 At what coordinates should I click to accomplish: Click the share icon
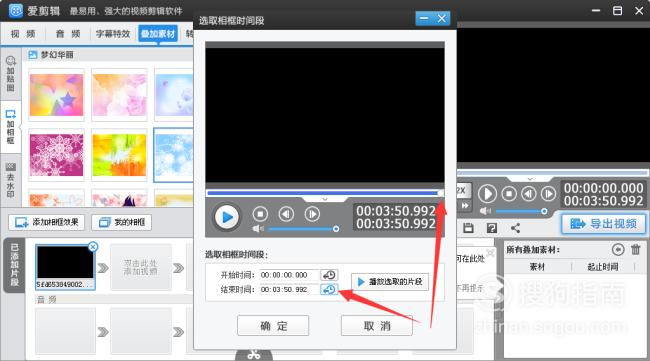pos(515,228)
